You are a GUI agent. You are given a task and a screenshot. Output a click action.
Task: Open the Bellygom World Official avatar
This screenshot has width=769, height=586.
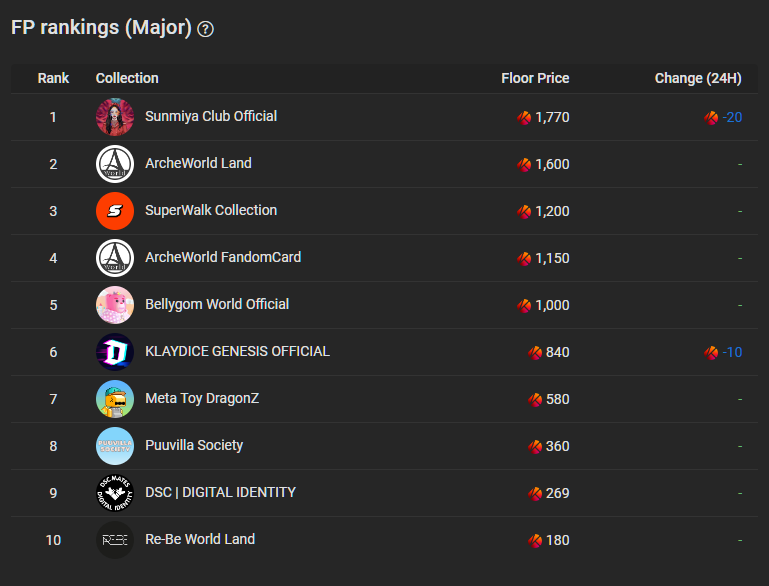tap(115, 305)
